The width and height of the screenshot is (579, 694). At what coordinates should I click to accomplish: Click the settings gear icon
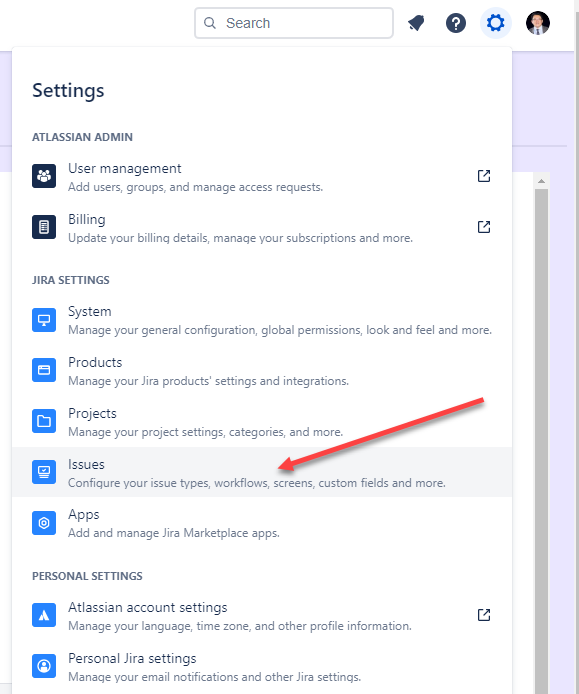click(x=495, y=23)
